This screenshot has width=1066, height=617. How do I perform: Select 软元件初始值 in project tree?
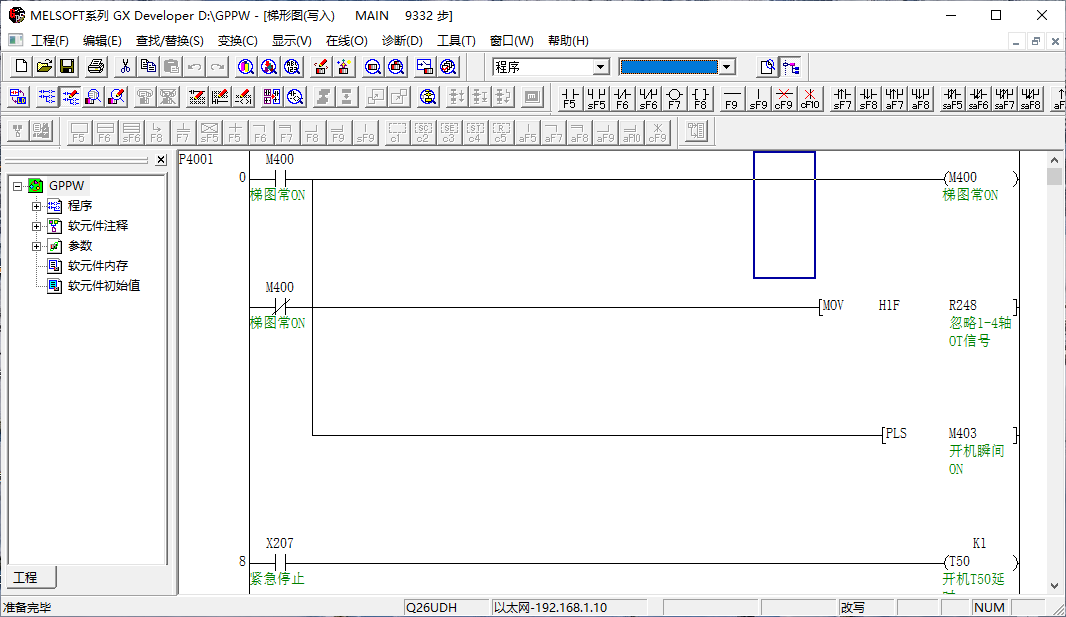(104, 285)
